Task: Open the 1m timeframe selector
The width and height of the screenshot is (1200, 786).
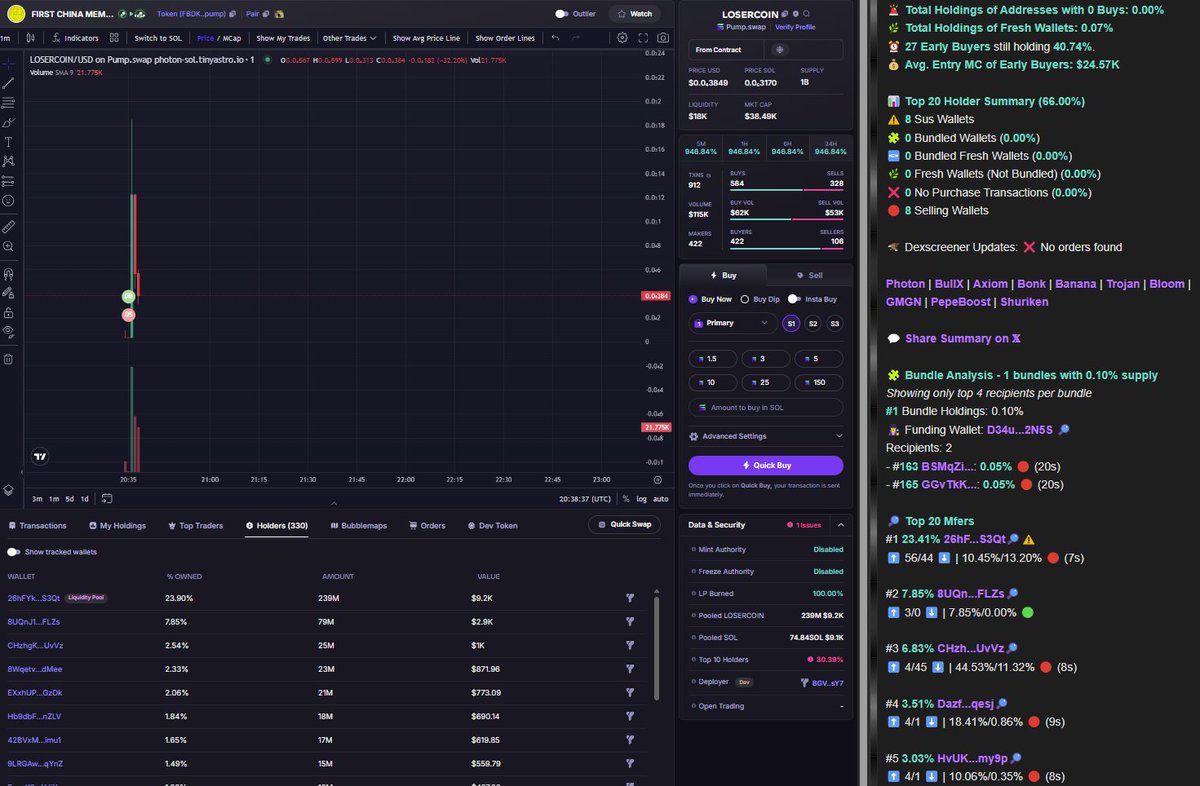Action: point(6,38)
